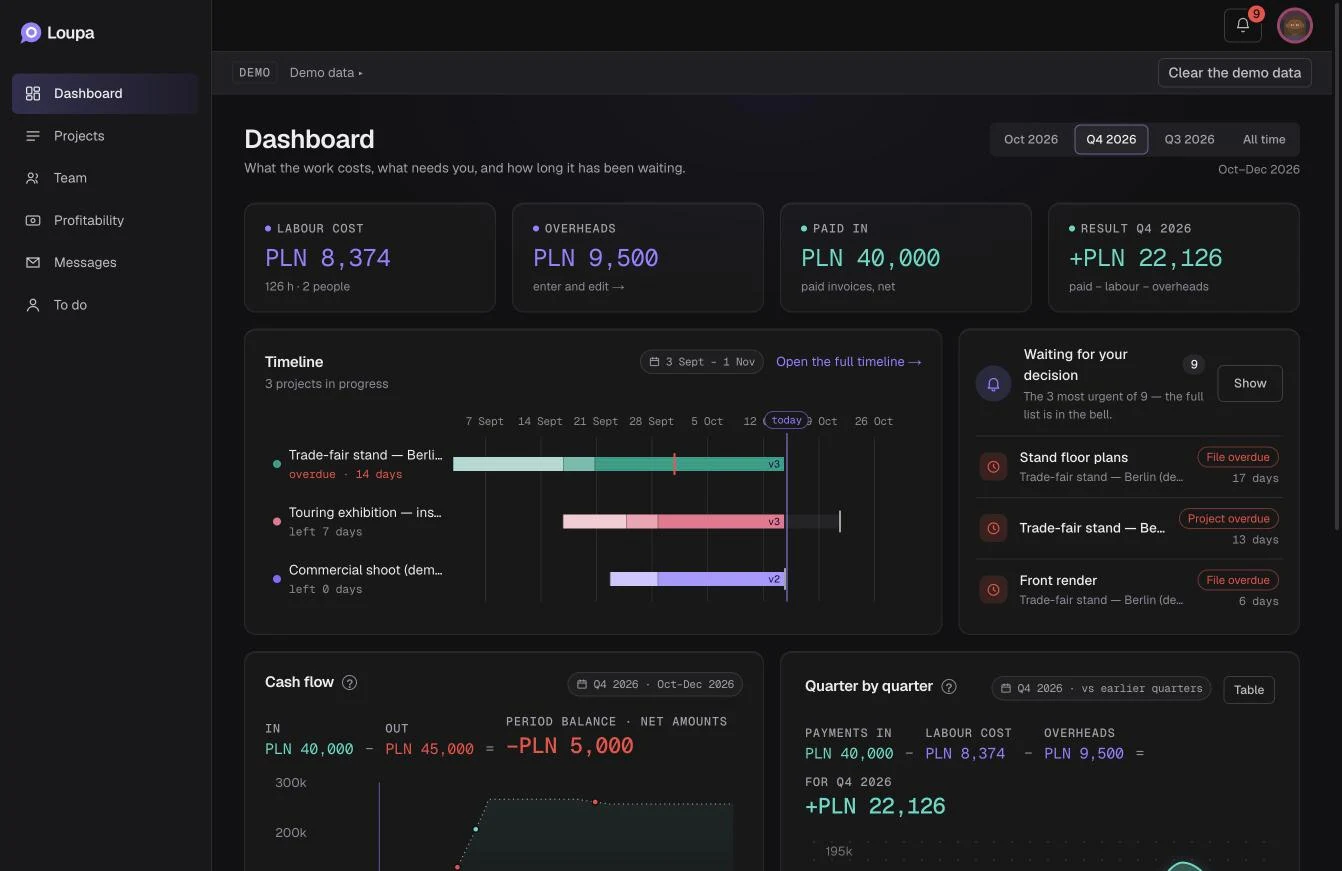The image size is (1342, 871).
Task: Click the Dashboard grid icon in the sidebar
Action: 33,94
